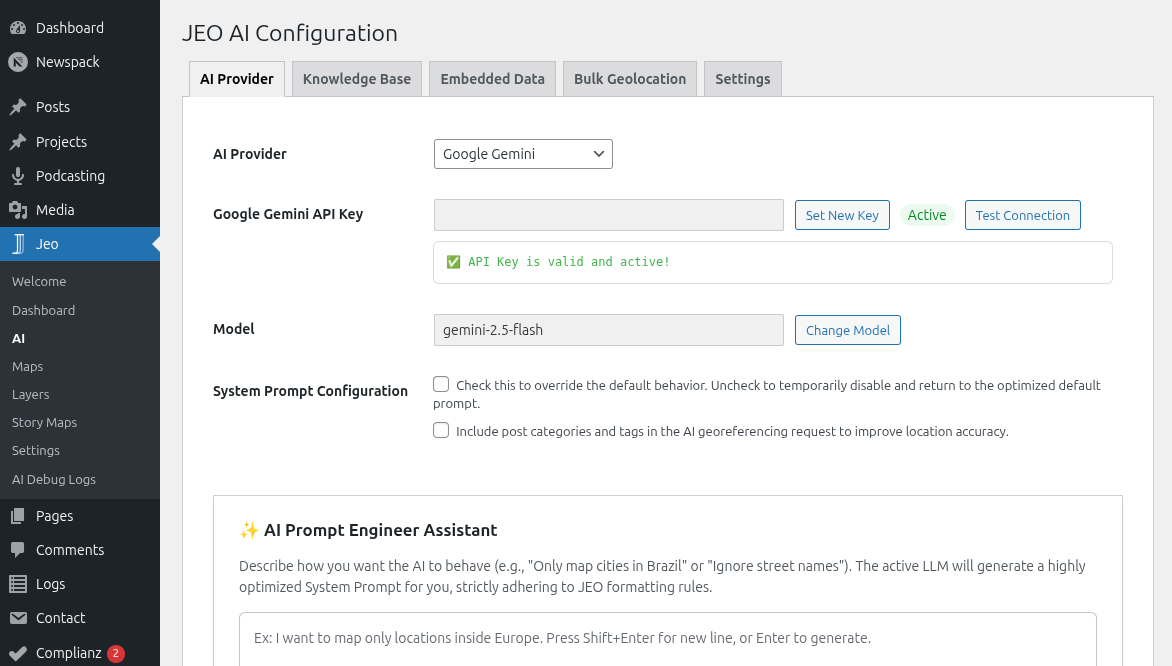
Task: Click the Comments speech-bubble icon
Action: tap(18, 550)
